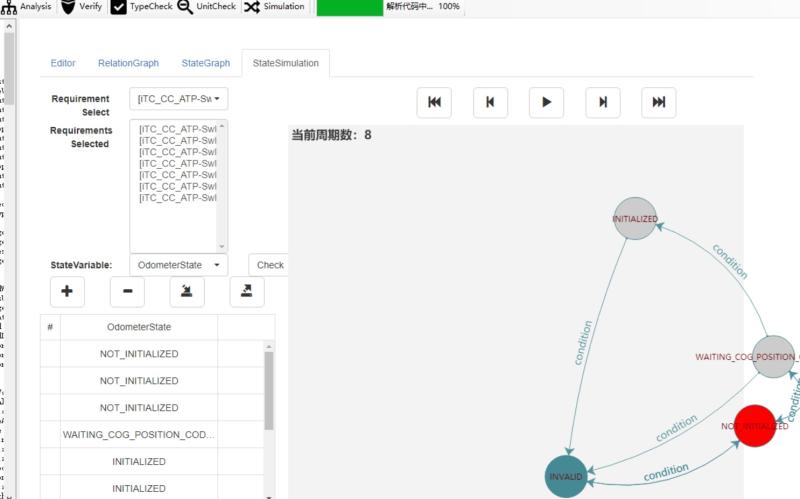Click the export (upload arrow) button
Screen dimensions: 800x499
pyautogui.click(x=247, y=292)
